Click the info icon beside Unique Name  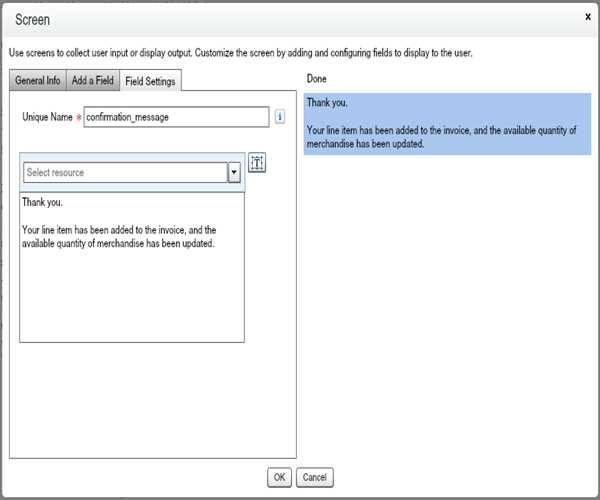280,117
